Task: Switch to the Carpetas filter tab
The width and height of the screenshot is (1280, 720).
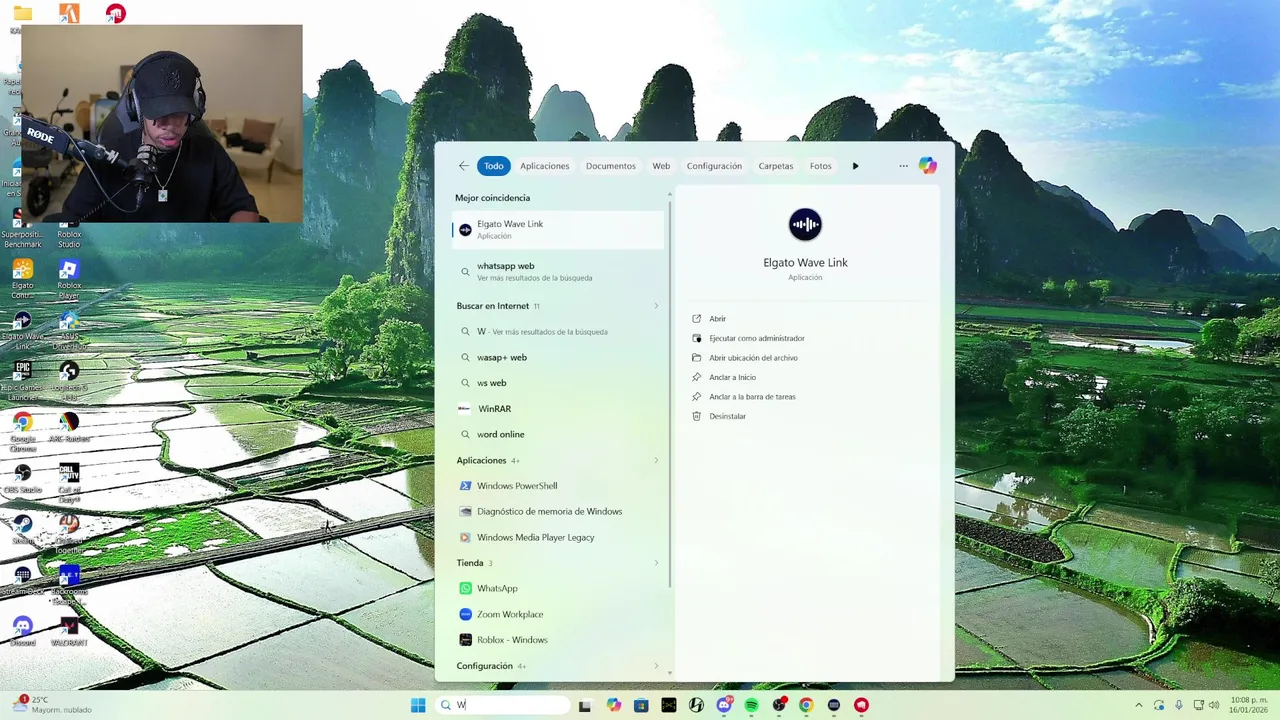Action: point(775,166)
